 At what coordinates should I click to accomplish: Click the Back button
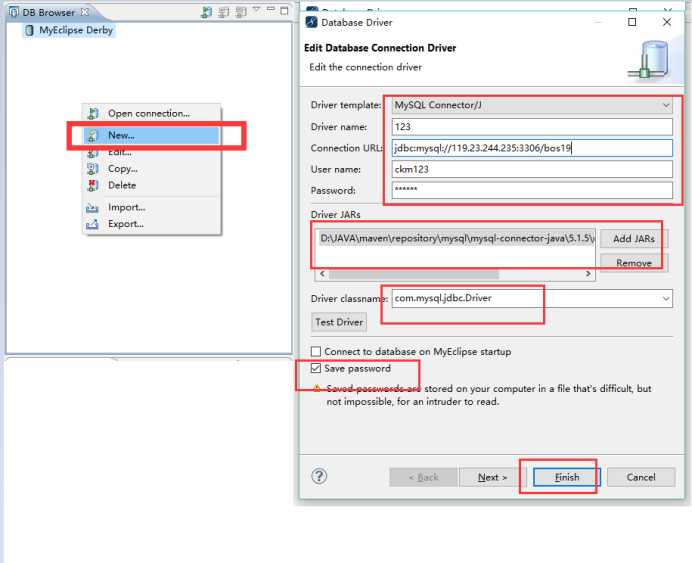tap(423, 477)
